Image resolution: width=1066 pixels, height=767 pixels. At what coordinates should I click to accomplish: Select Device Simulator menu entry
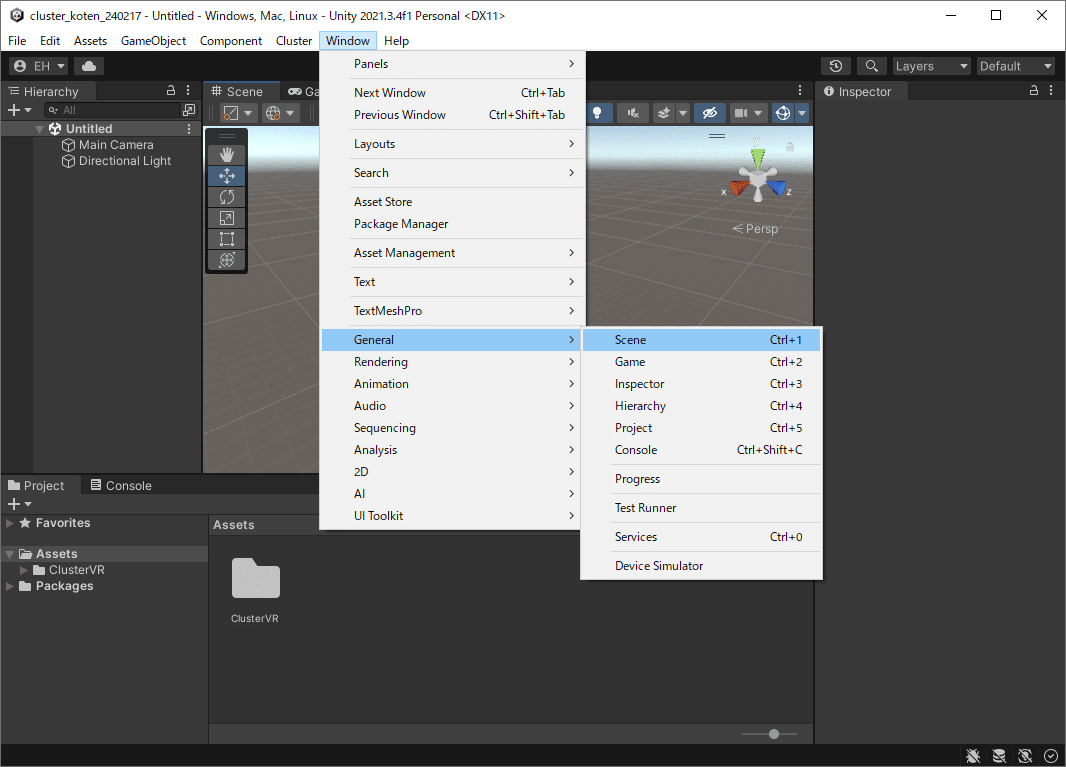click(702, 566)
